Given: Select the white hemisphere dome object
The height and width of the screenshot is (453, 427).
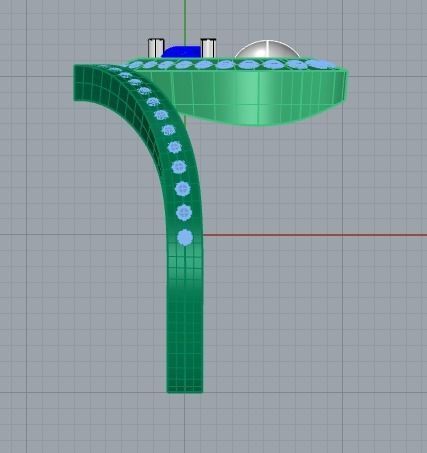Looking at the screenshot, I should [x=268, y=49].
